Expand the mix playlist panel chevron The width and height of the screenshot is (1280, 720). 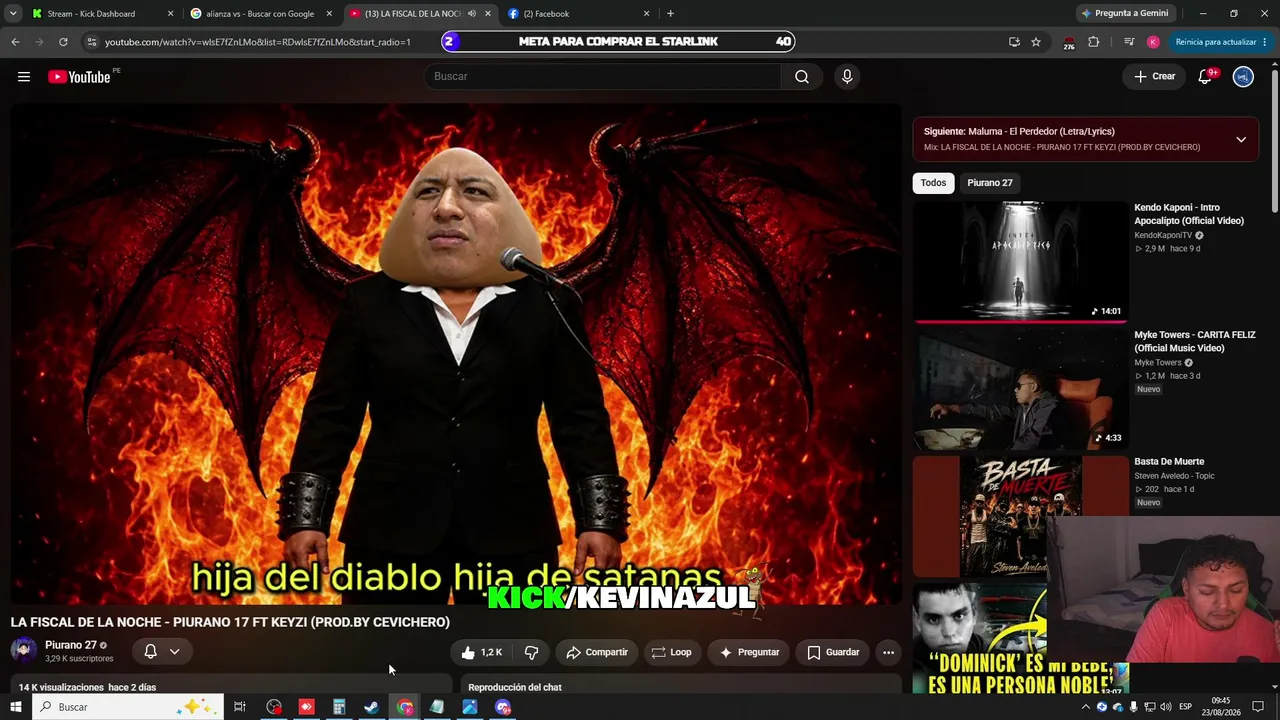click(1241, 139)
